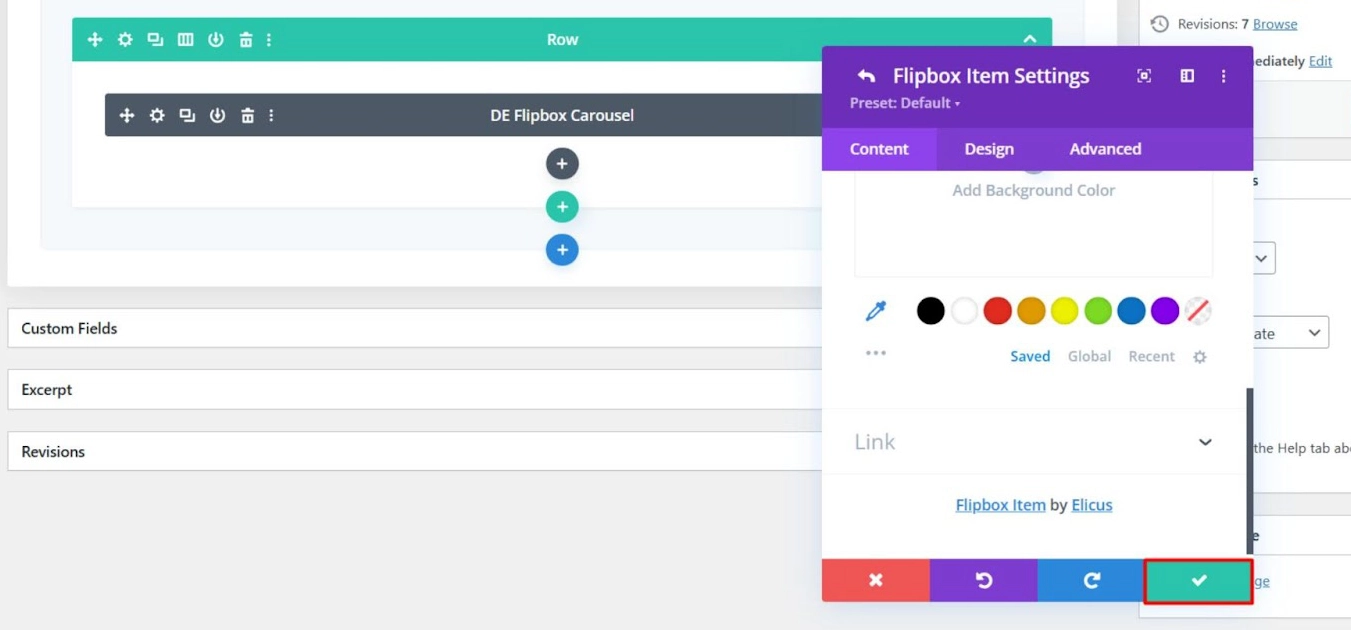
Task: Delete the Row with trash icon
Action: click(x=245, y=40)
